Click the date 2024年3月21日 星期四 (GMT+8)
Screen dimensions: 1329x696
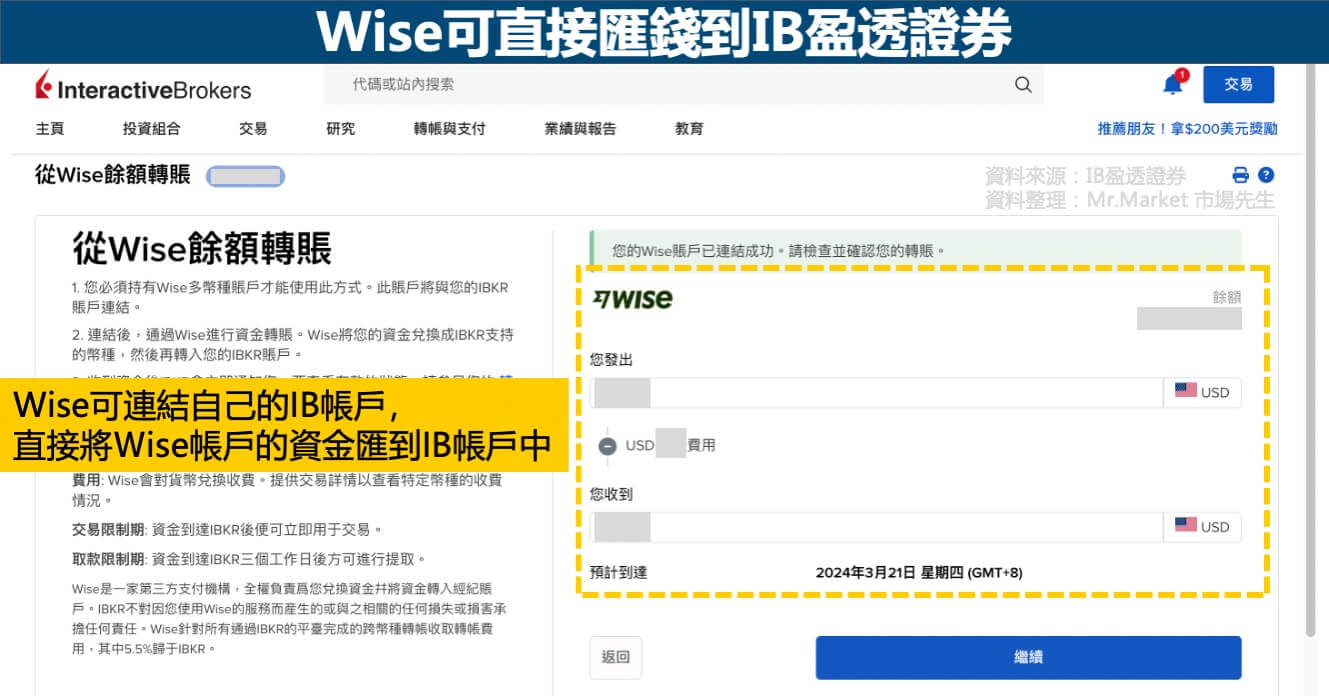point(919,573)
